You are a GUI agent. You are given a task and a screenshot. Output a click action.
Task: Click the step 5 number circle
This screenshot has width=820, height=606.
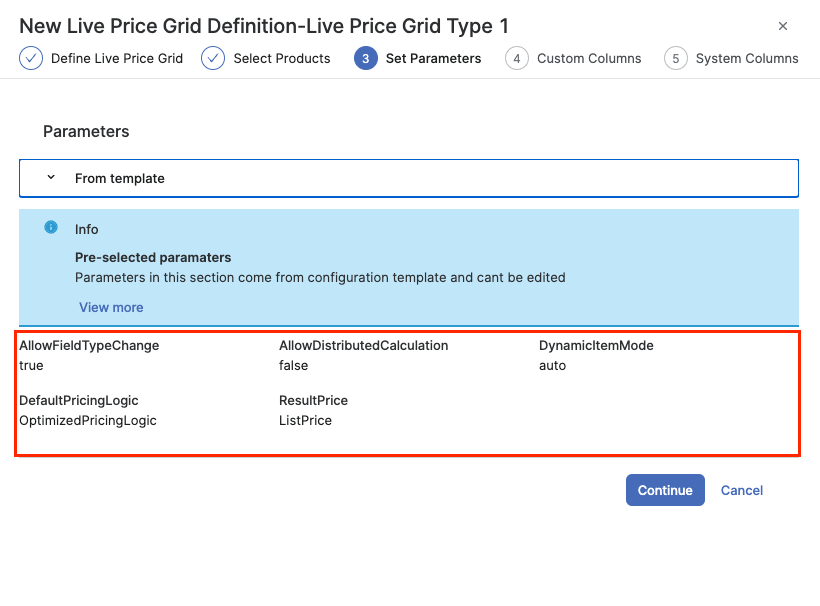pos(676,59)
